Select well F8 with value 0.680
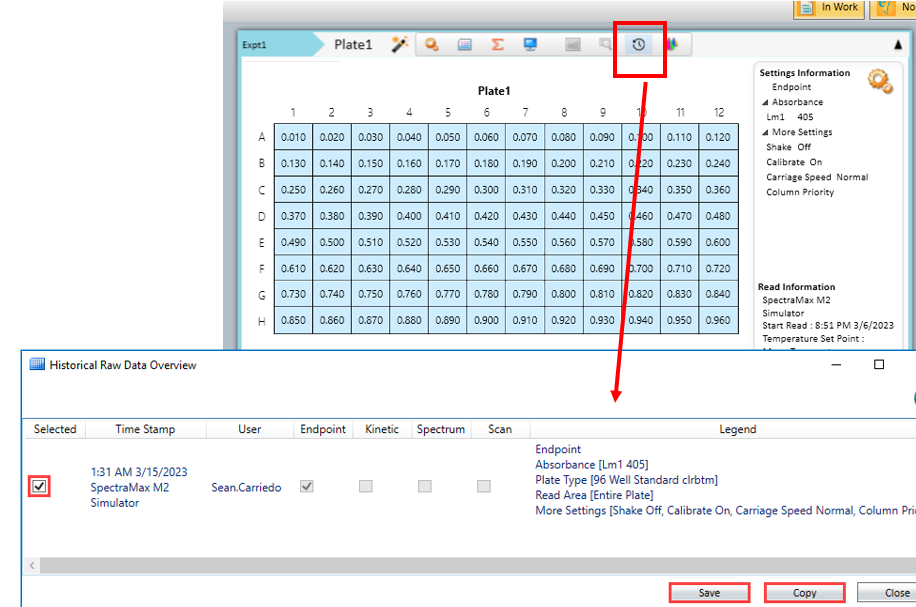Screen dimensions: 916x607 click(x=564, y=269)
